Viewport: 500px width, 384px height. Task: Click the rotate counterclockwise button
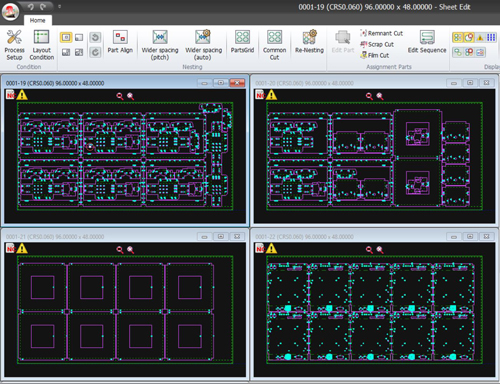click(x=95, y=37)
